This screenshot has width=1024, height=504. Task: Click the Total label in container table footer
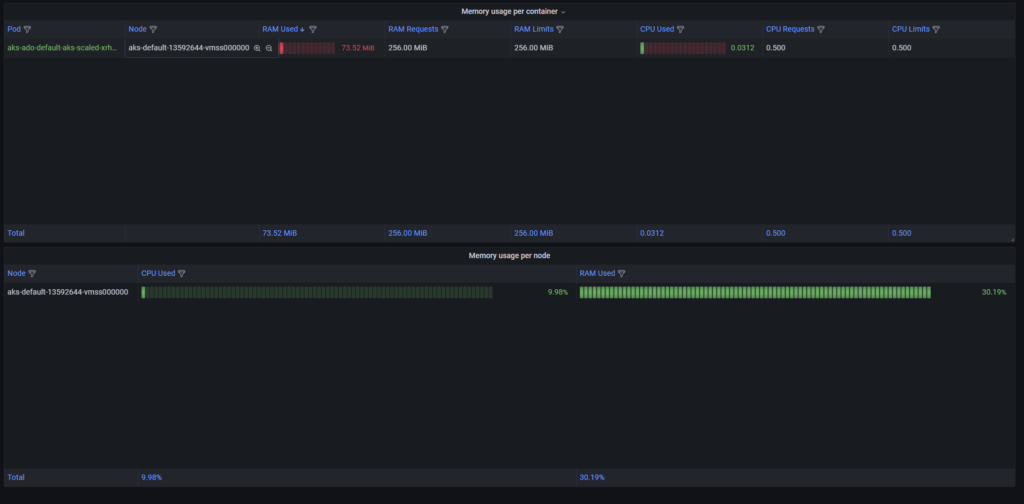point(16,233)
